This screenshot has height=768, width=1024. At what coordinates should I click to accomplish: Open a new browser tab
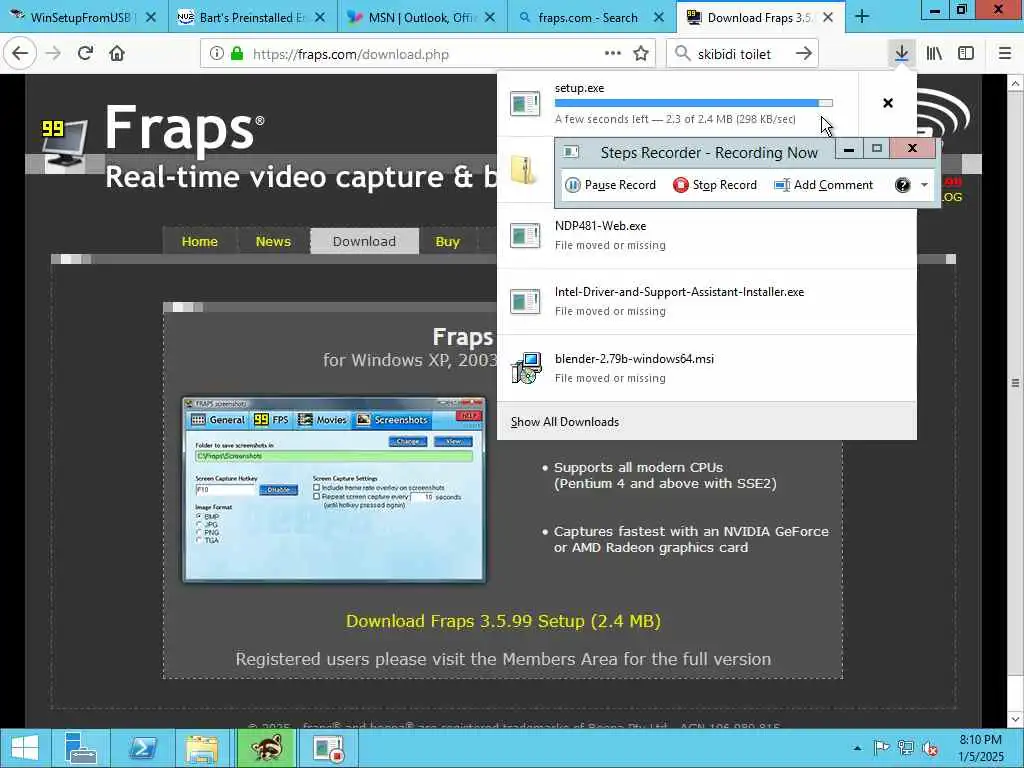(861, 17)
